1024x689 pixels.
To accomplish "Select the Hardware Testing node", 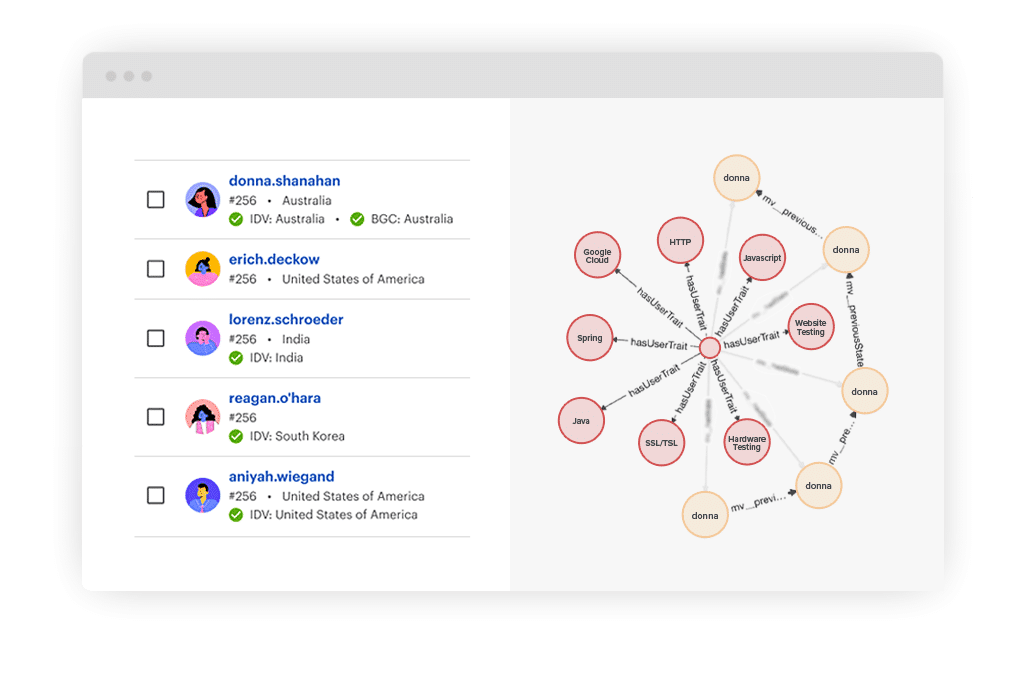I will (x=747, y=443).
